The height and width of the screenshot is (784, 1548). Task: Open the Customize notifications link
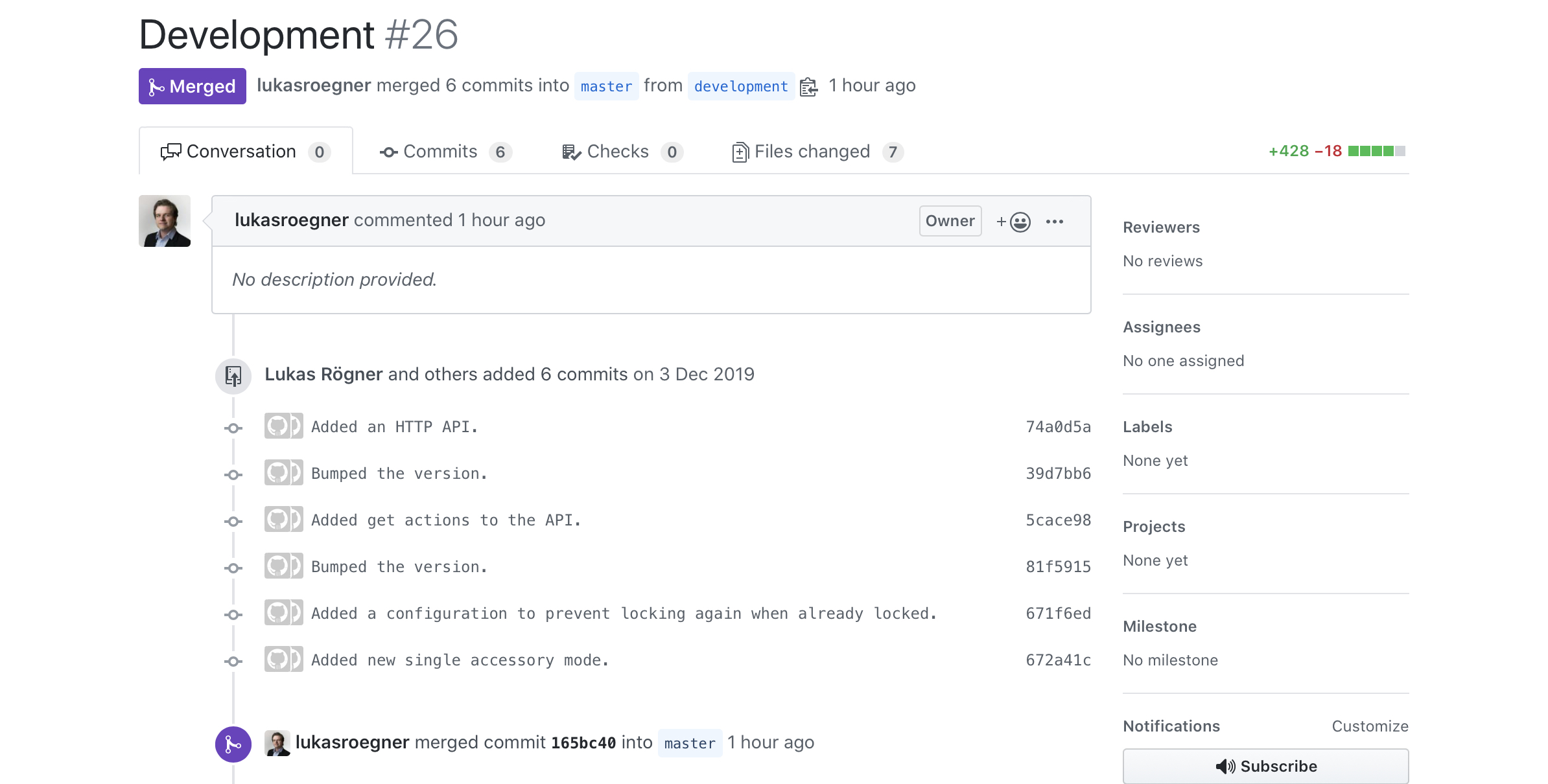point(1370,726)
